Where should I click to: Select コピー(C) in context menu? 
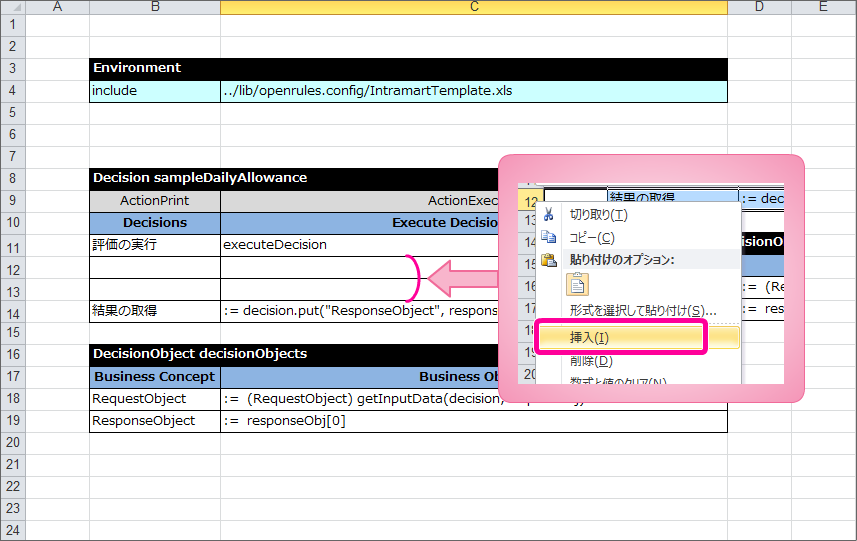click(x=592, y=238)
